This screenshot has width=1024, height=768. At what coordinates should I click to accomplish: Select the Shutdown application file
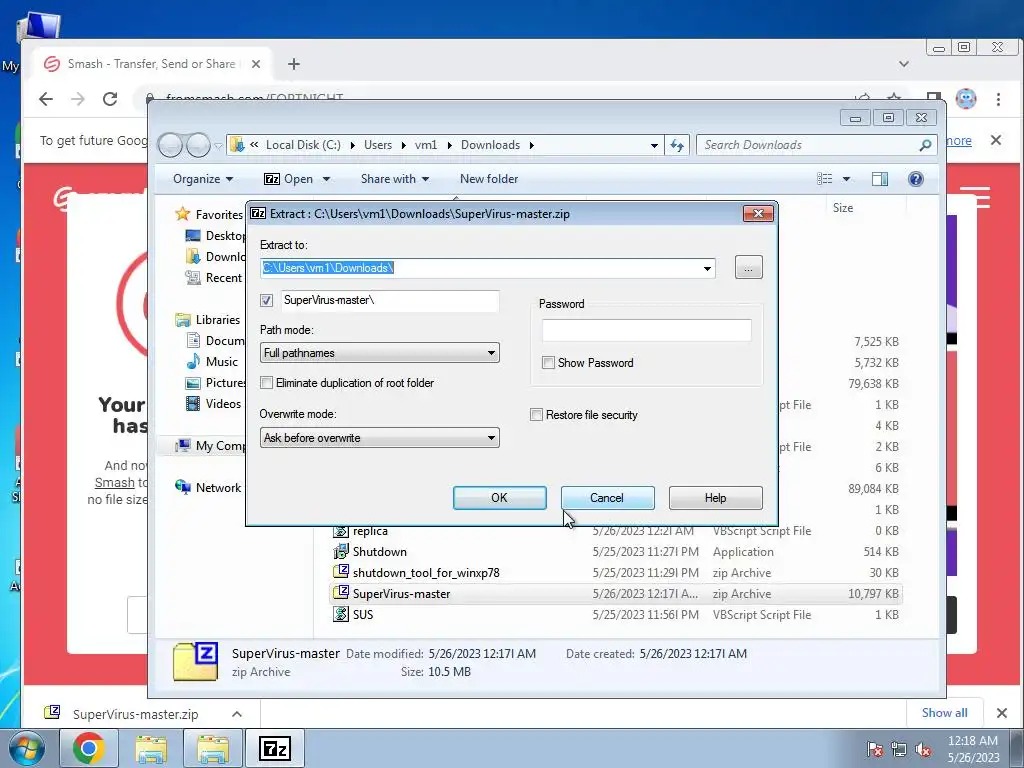click(x=379, y=552)
